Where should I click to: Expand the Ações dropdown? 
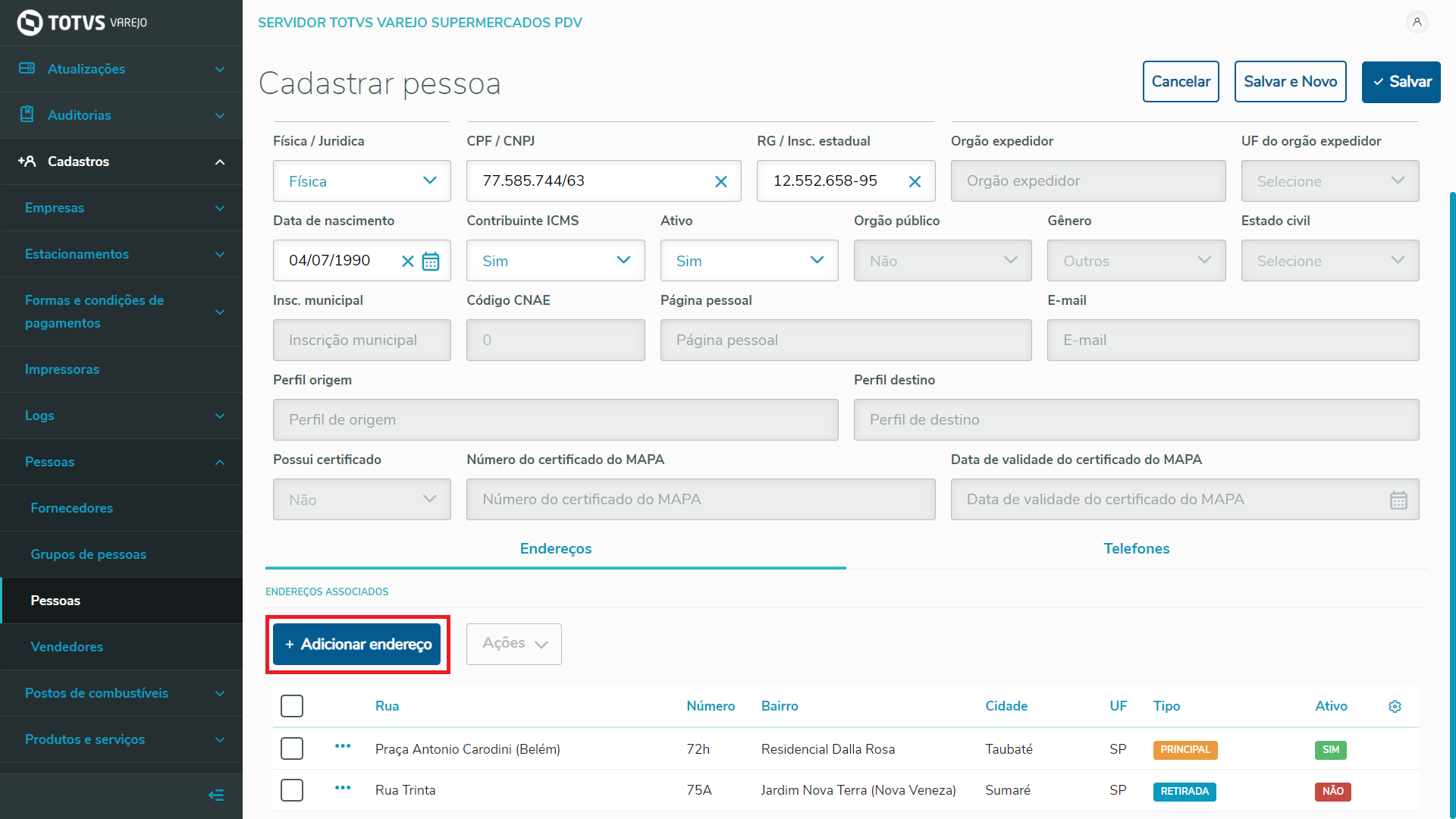(514, 644)
